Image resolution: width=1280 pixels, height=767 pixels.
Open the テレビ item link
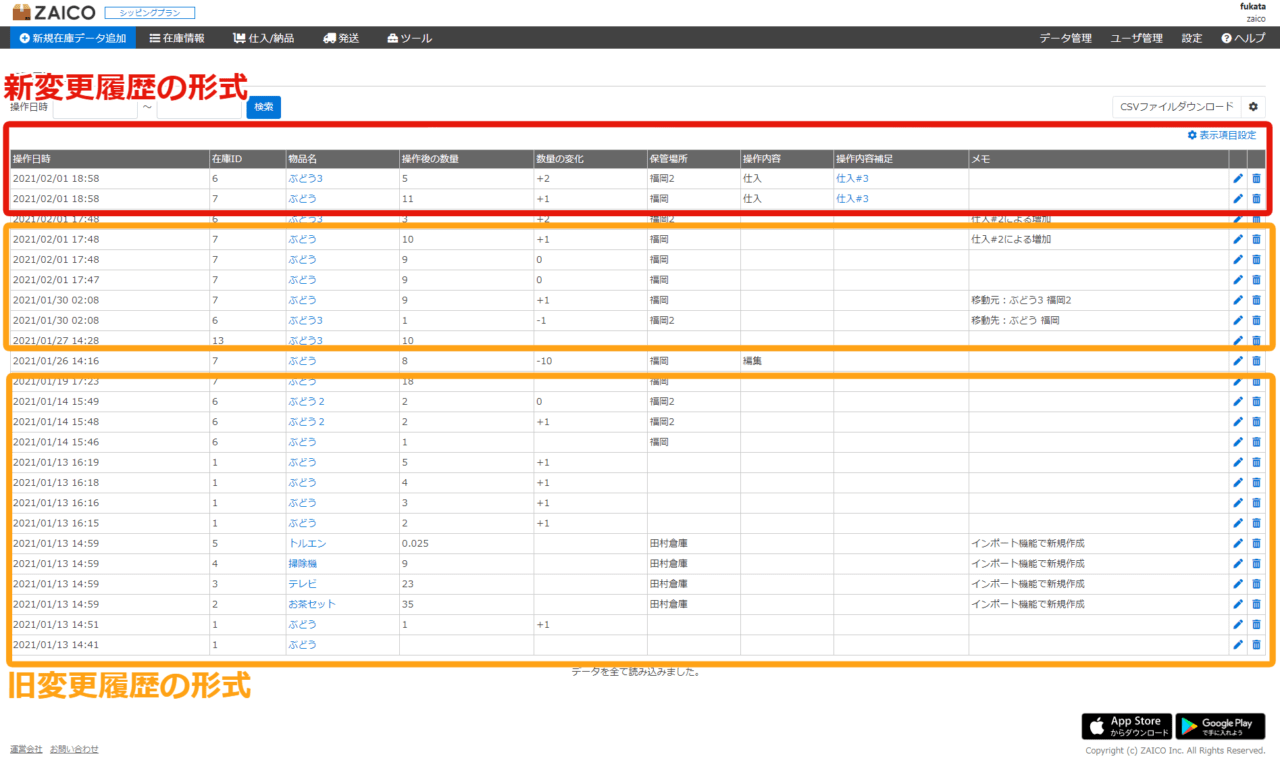(x=302, y=584)
